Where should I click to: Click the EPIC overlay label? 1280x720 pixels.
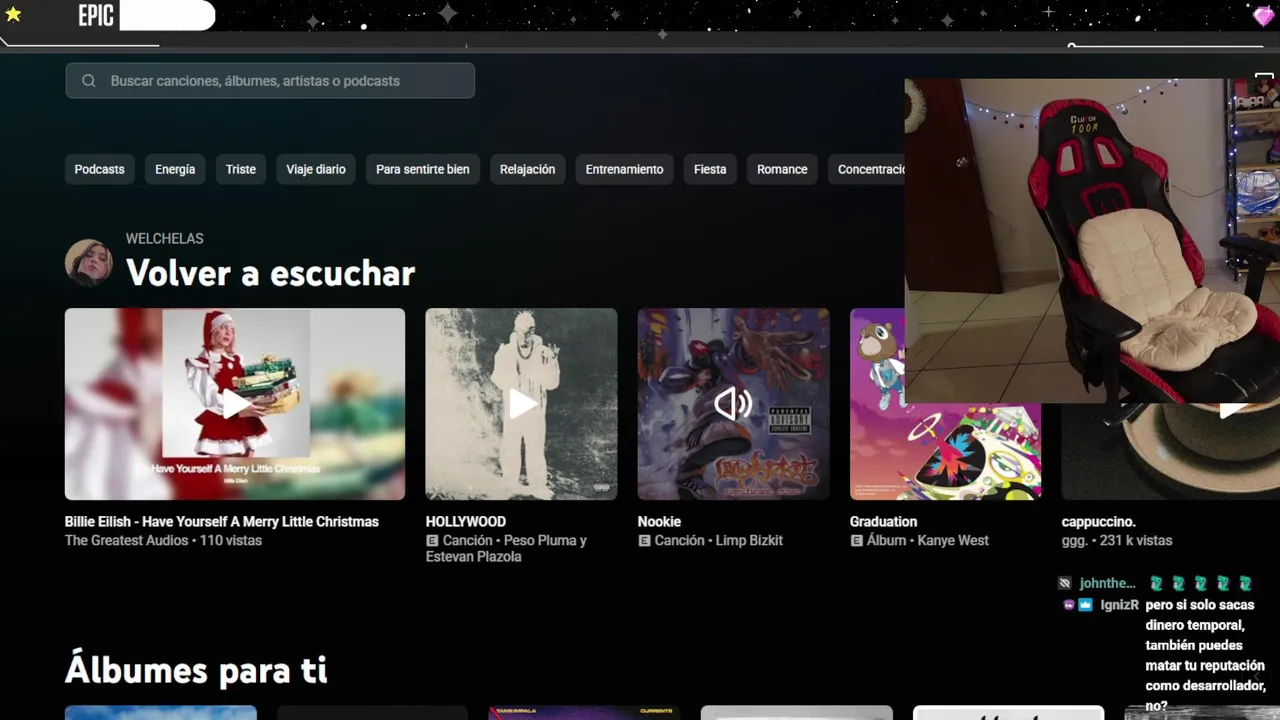pyautogui.click(x=96, y=16)
